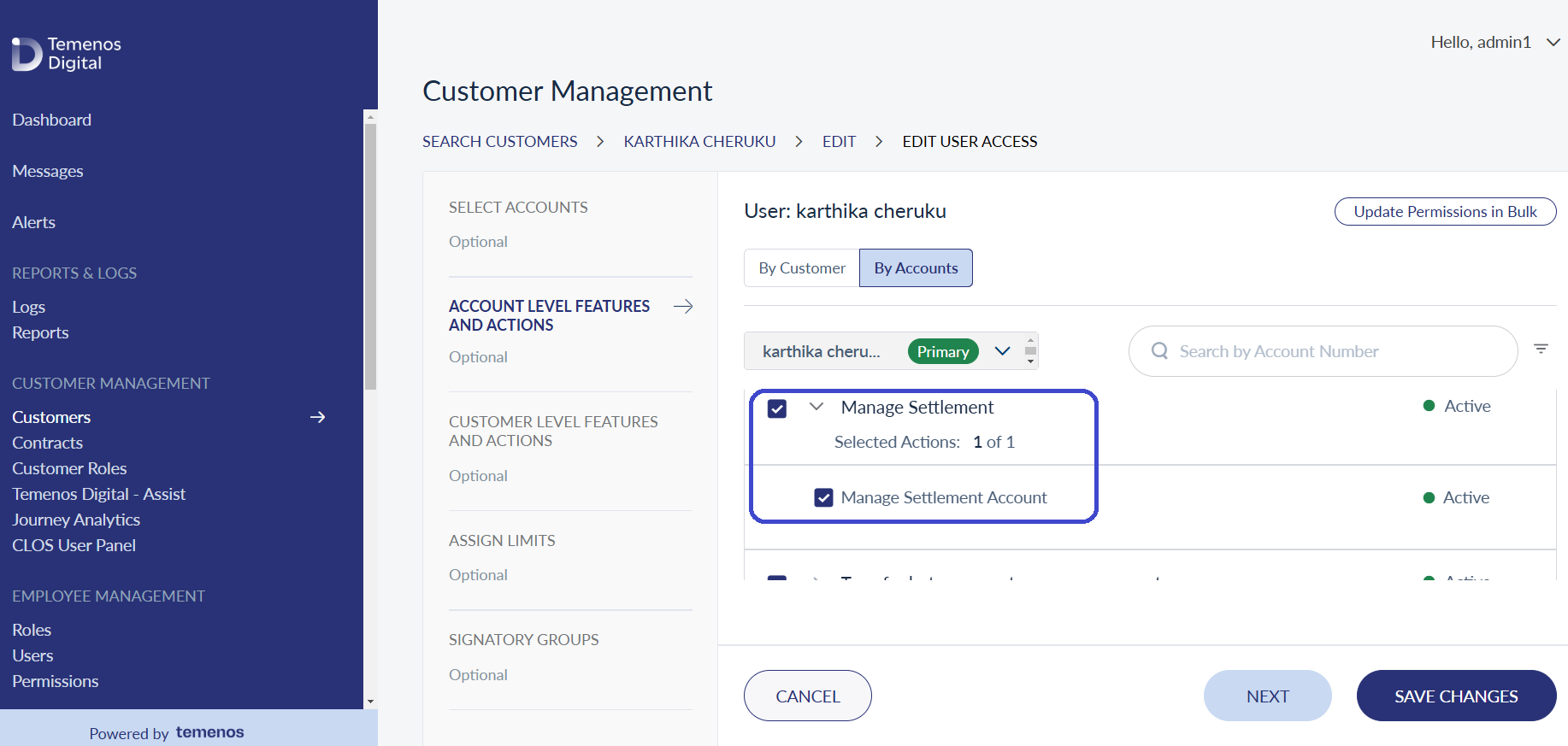This screenshot has width=1568, height=746.
Task: Click EDIT USER ACCESS breadcrumb text
Action: (970, 142)
